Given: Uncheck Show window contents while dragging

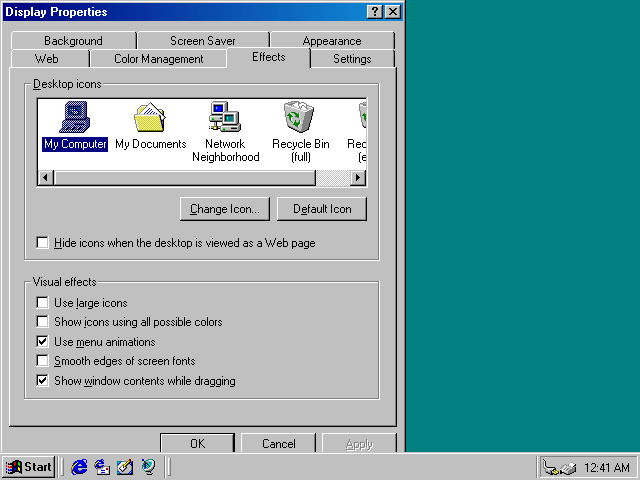Looking at the screenshot, I should (42, 380).
